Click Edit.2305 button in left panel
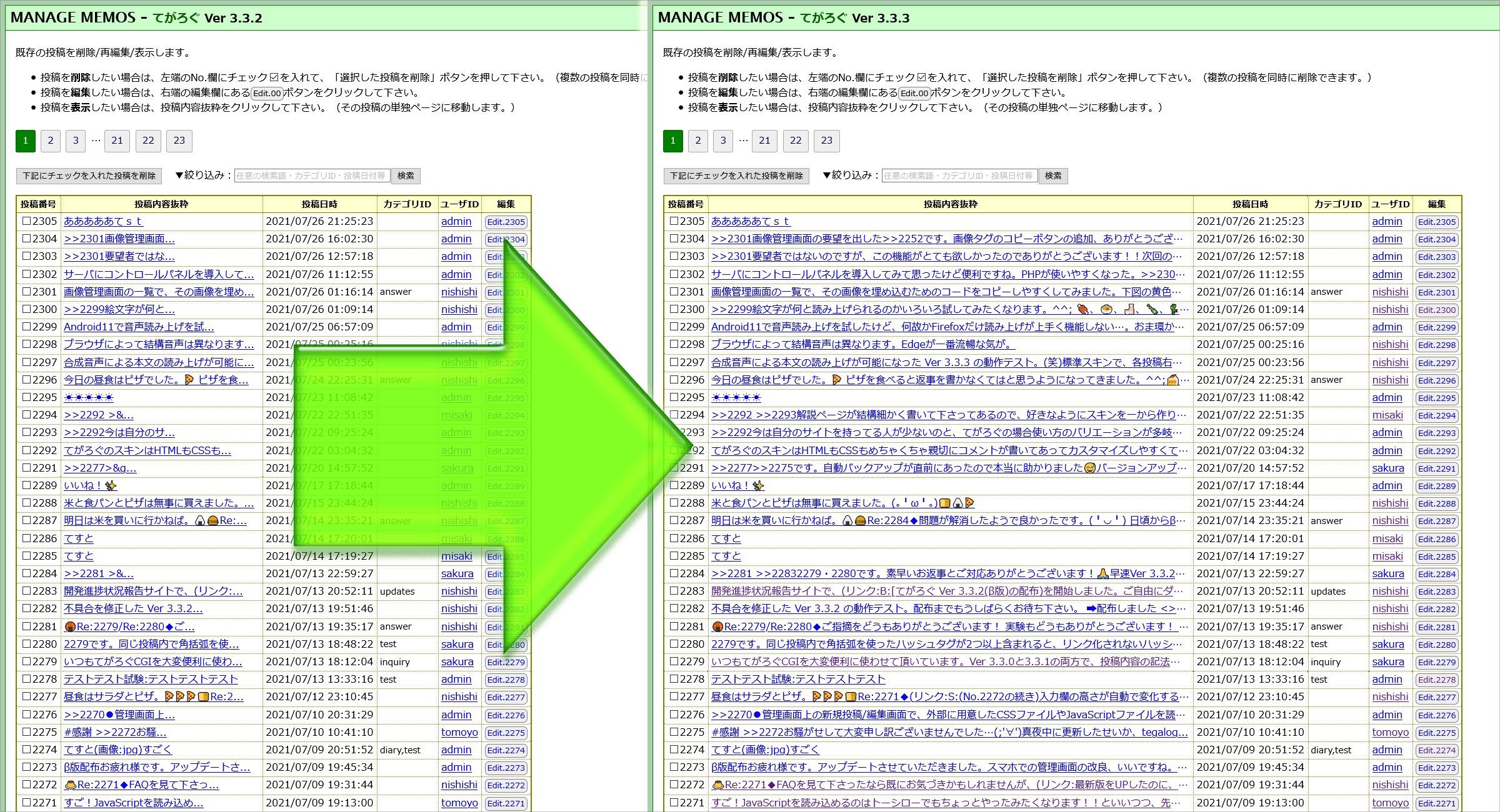The width and height of the screenshot is (1500, 812). coord(506,222)
